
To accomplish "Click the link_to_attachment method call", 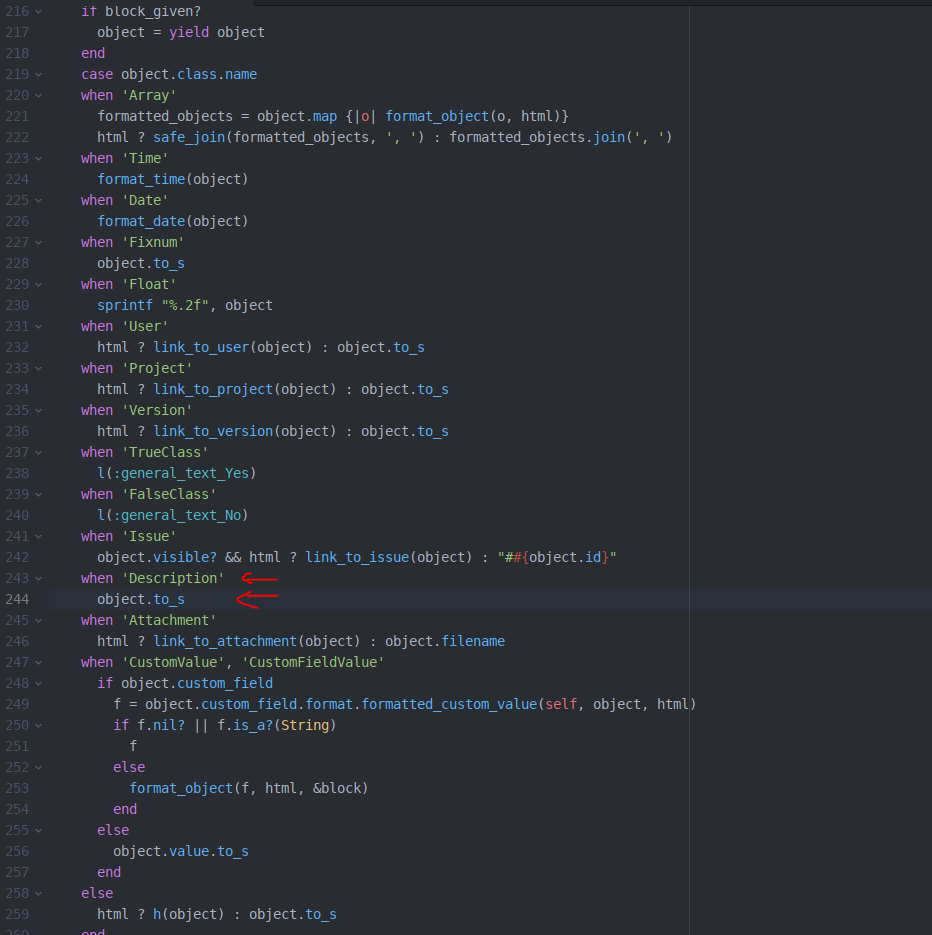I will (x=225, y=641).
